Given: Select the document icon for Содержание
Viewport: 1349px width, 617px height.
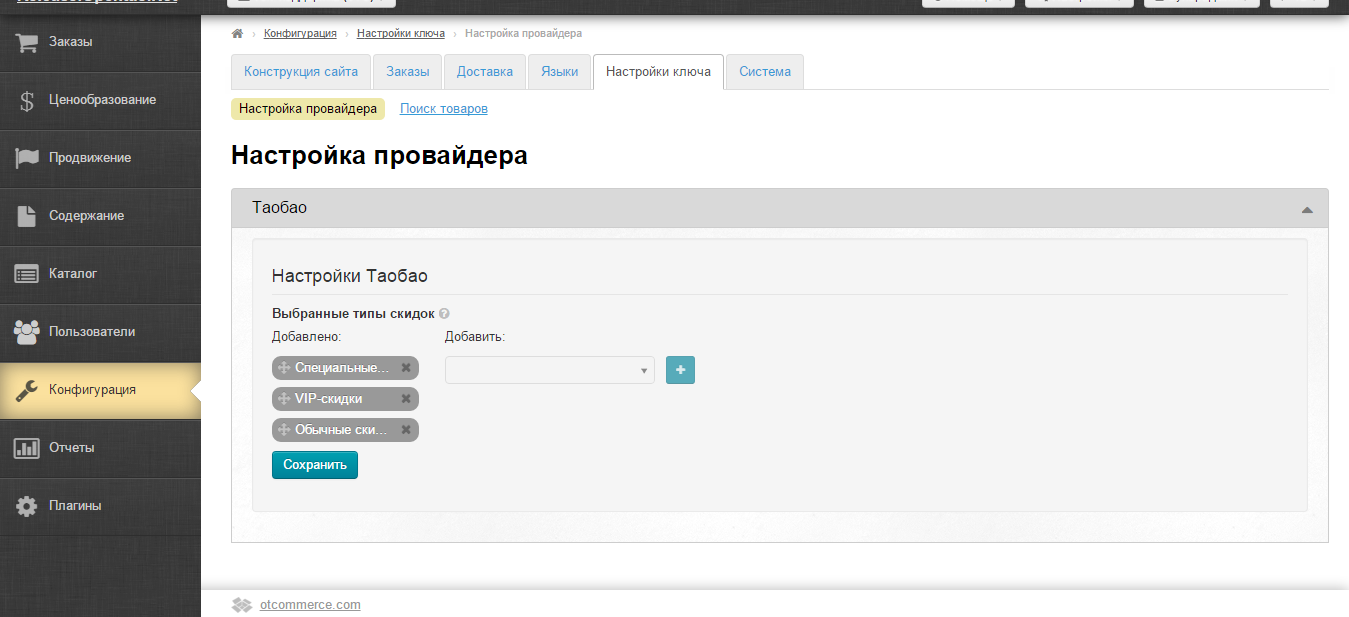Looking at the screenshot, I should 27,216.
